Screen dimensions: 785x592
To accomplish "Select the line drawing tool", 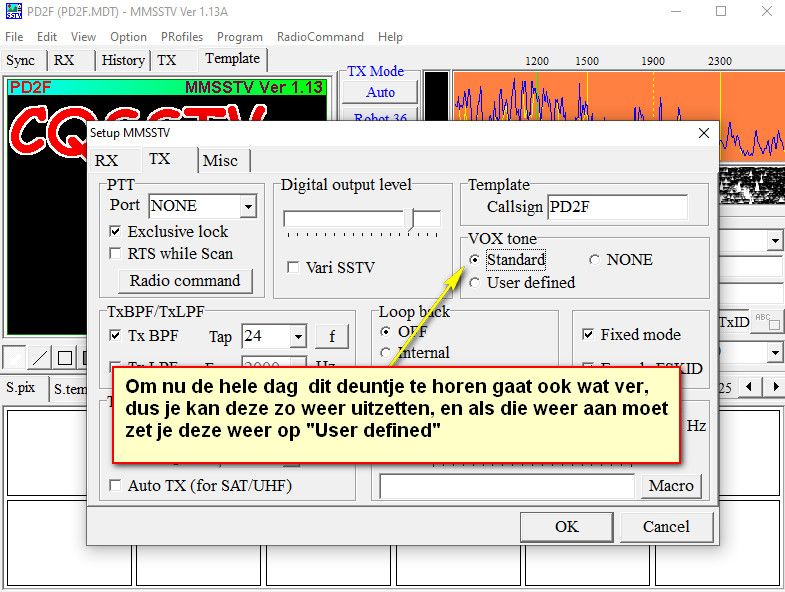I will point(40,358).
